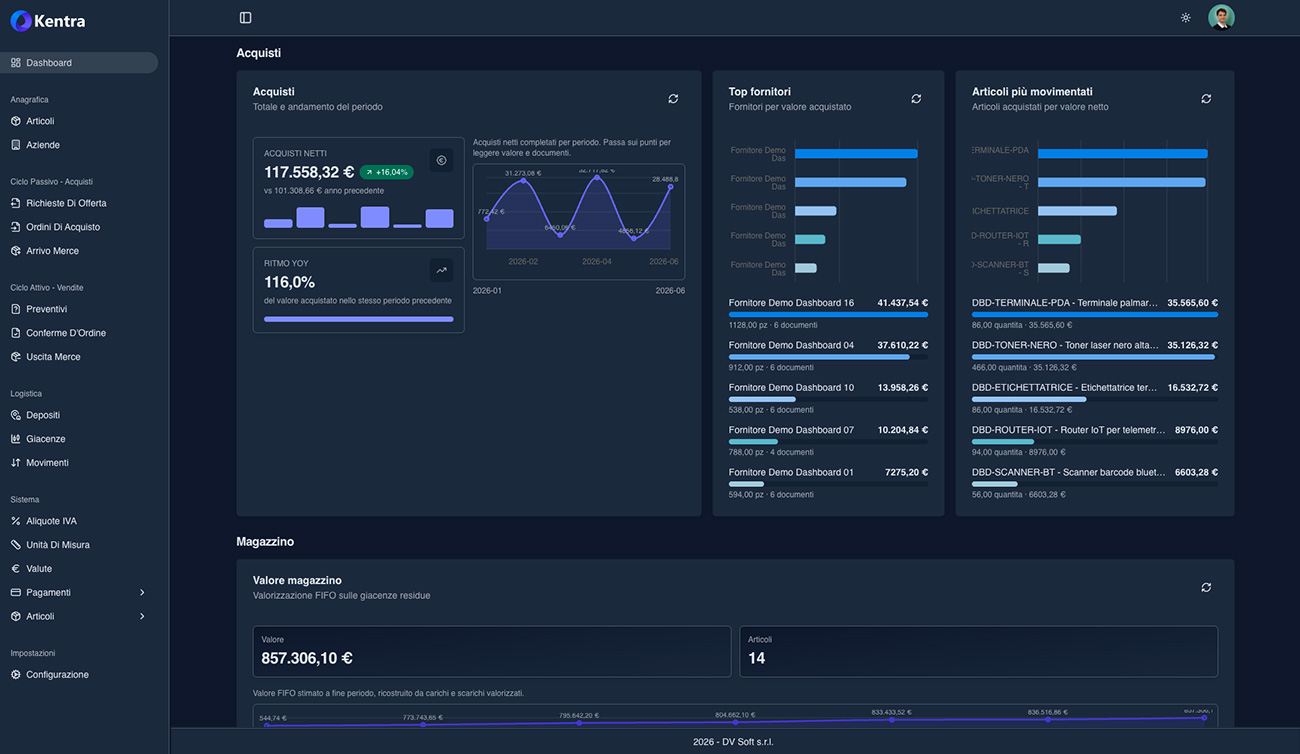Open Fornitore Demo Dashboard 10 row
Viewport: 1300px width, 754px height.
pyautogui.click(x=828, y=398)
